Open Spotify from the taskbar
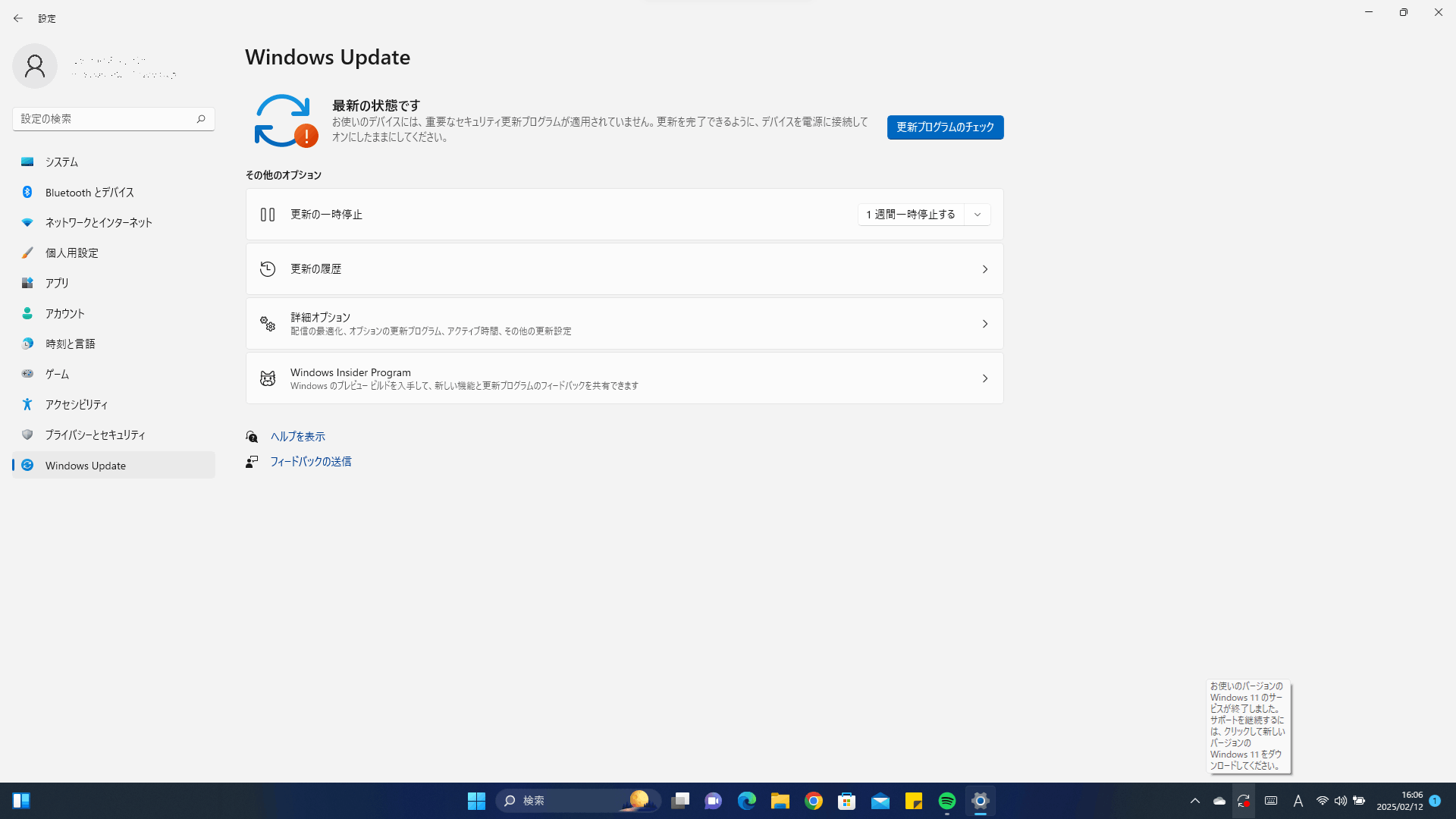The image size is (1456, 819). (x=947, y=801)
